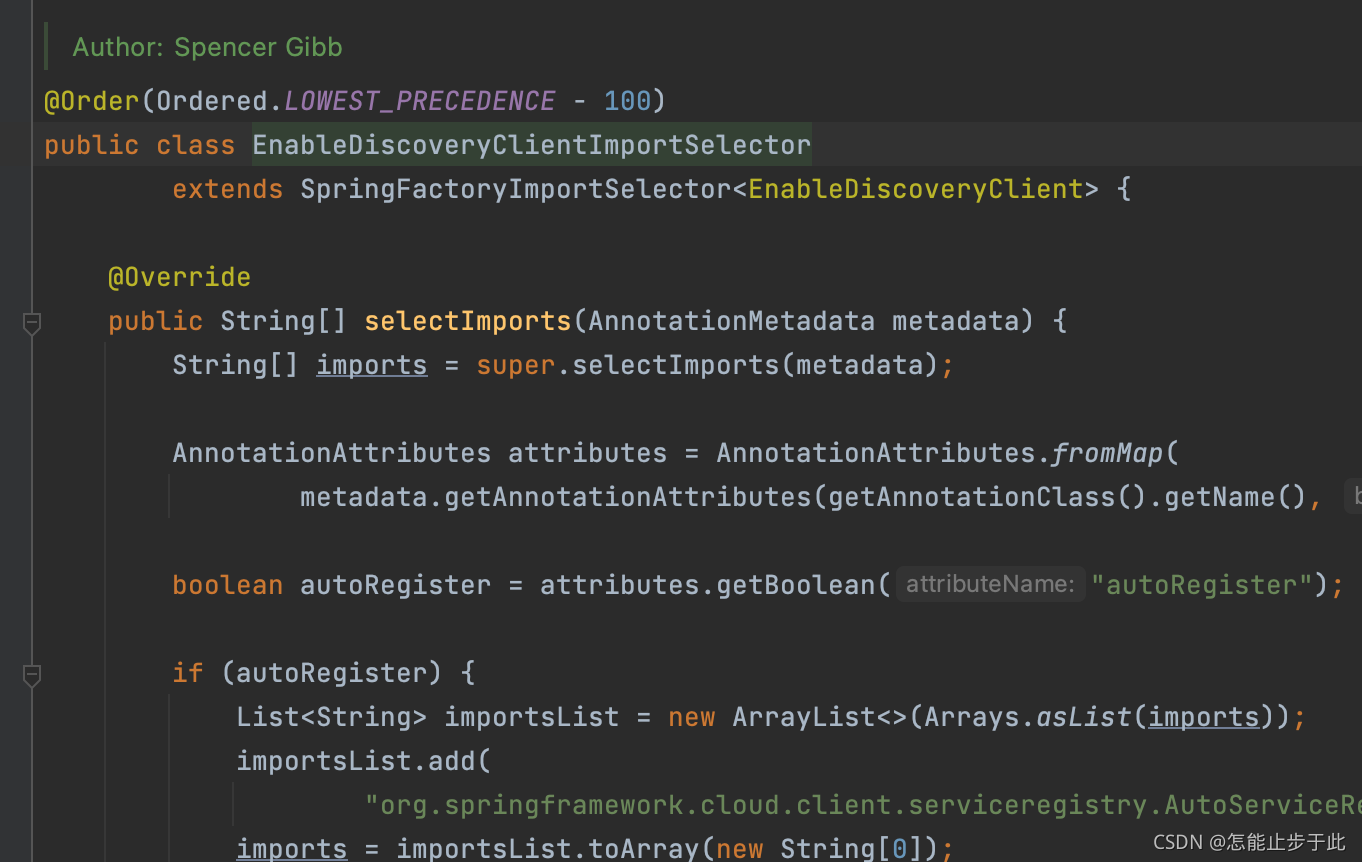
Task: Collapse the if (autoRegister) block fold marker
Action: point(32,675)
